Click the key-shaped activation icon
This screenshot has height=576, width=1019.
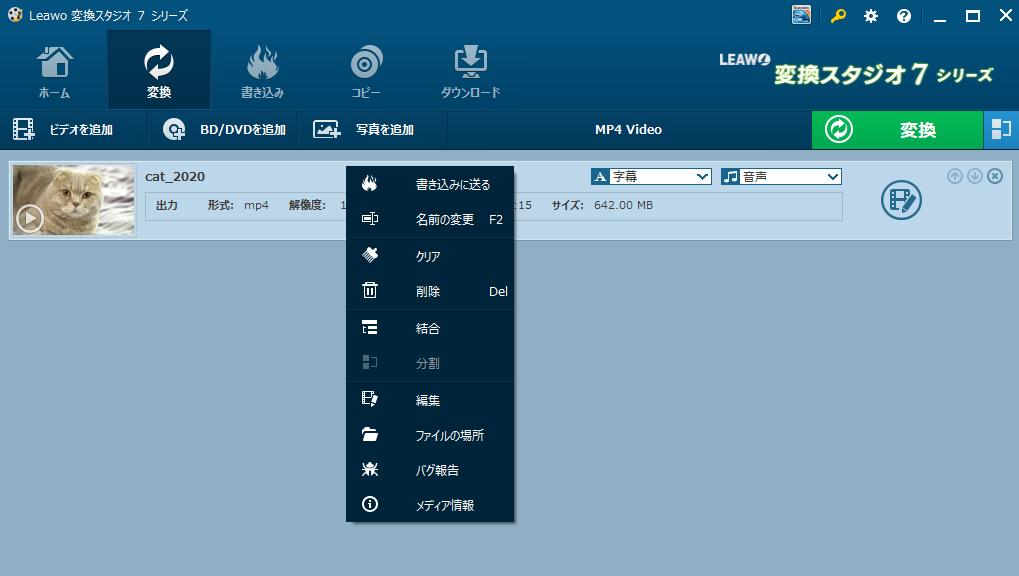click(x=838, y=16)
